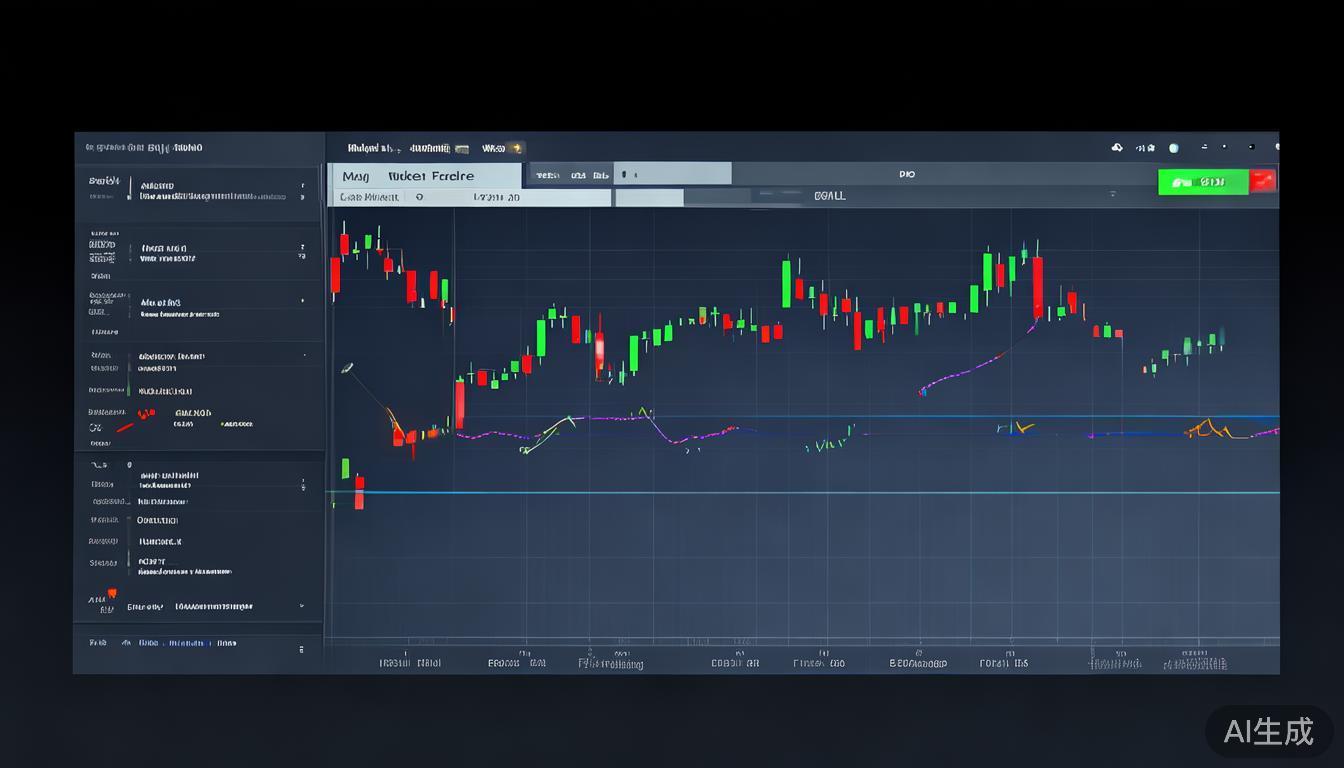Select the calendar icon beside the toolbar tabs
Viewport: 1344px width, 768px height.
462,147
